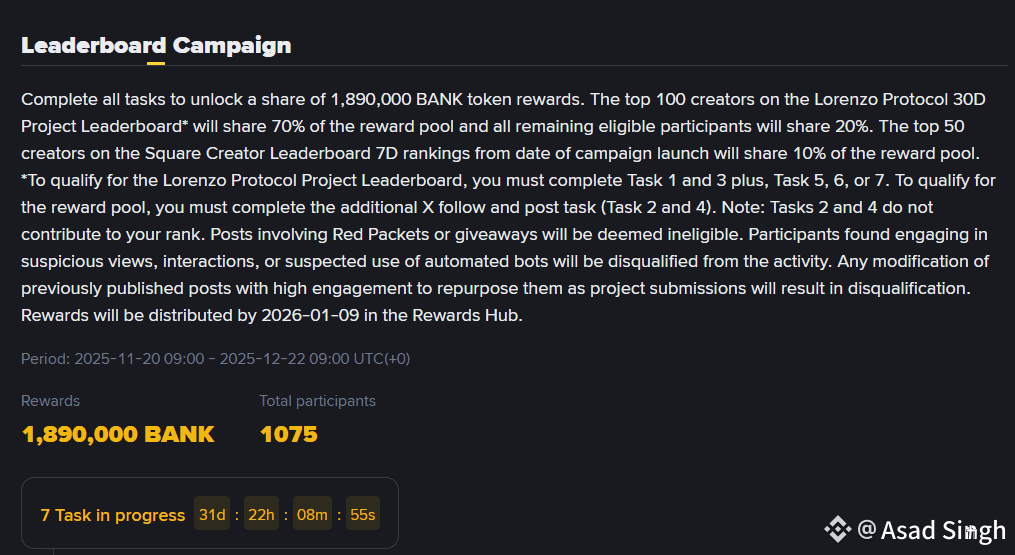Click the Binance logo watermark icon
Image resolution: width=1015 pixels, height=555 pixels.
(x=837, y=528)
